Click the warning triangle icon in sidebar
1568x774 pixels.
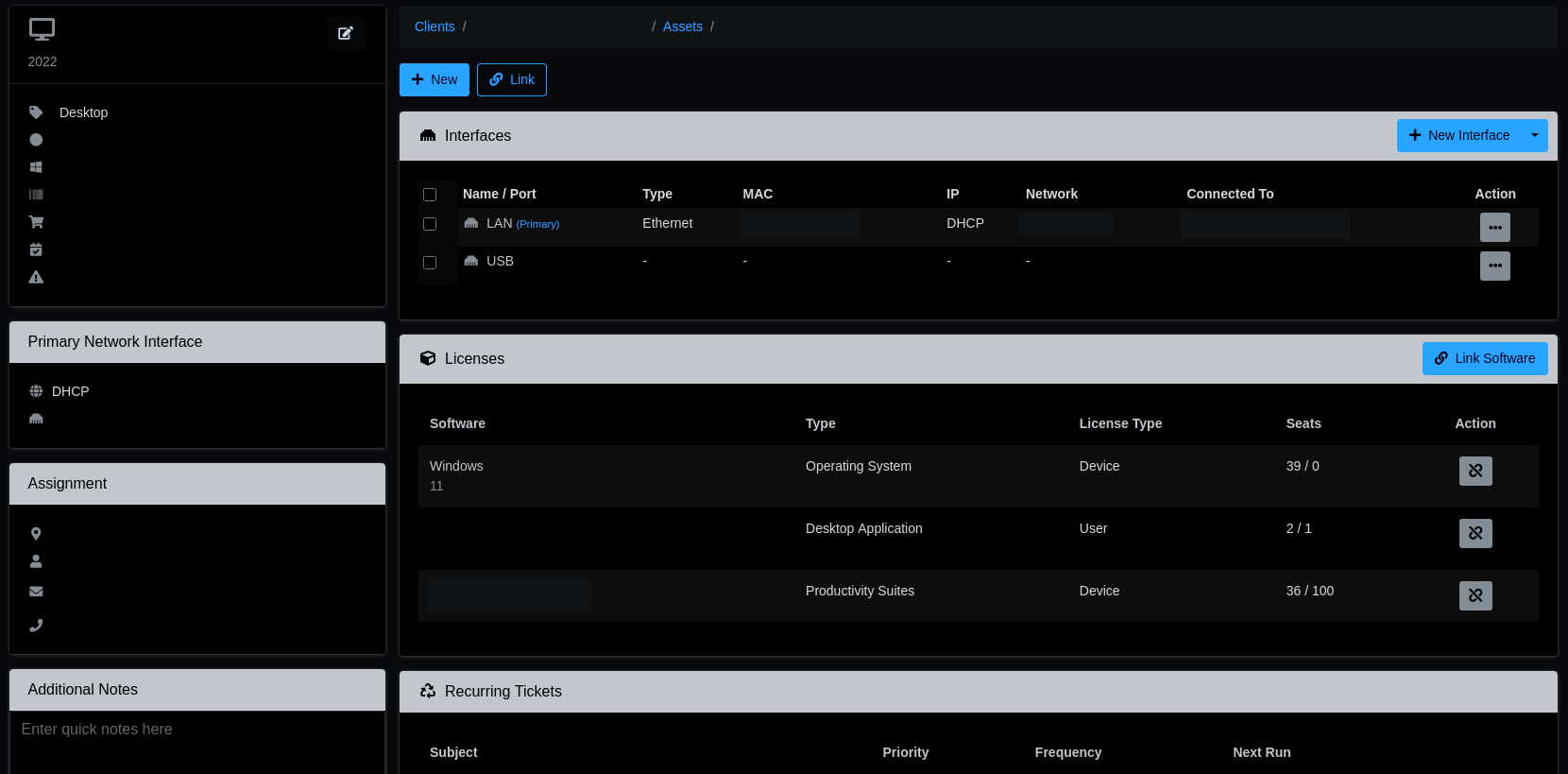click(x=36, y=277)
